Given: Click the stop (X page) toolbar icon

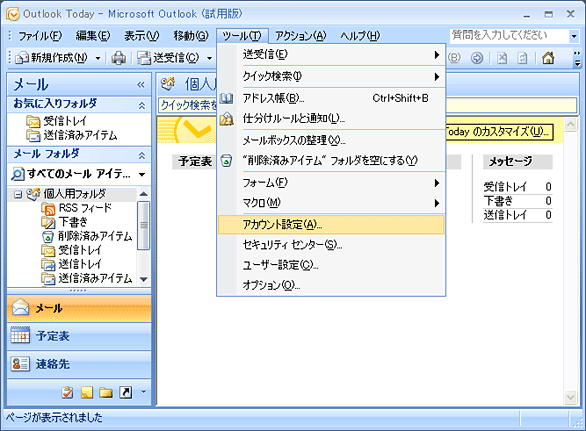Looking at the screenshot, I should coord(502,58).
